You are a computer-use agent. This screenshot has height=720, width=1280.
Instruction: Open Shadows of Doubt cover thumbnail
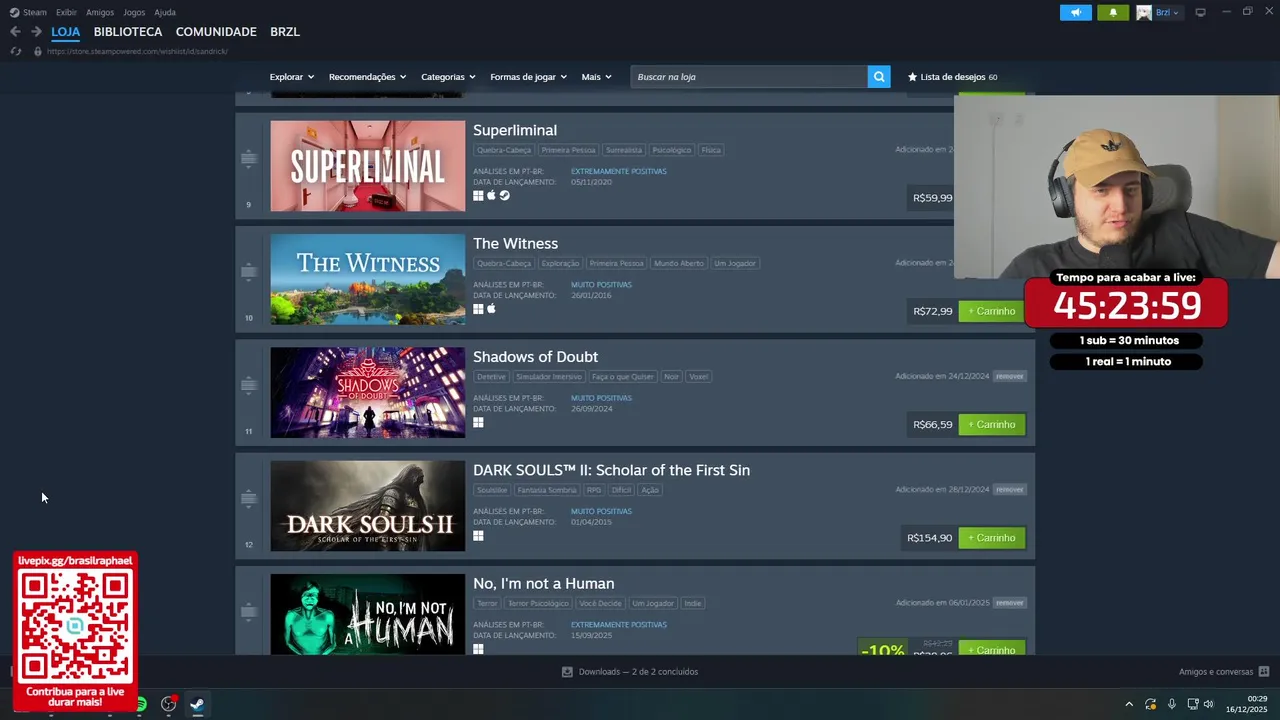pyautogui.click(x=367, y=392)
